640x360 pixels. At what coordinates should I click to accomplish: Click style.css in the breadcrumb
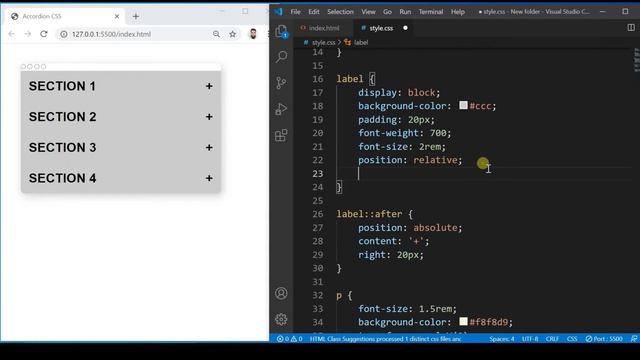click(323, 42)
